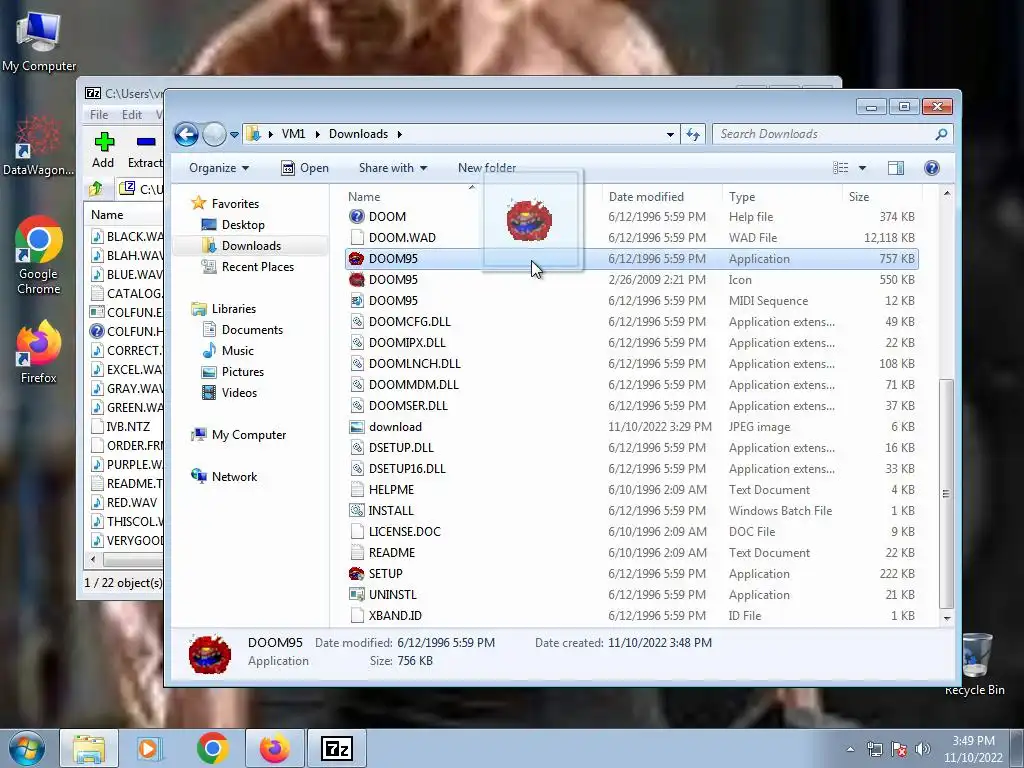Click the Libraries heading in sidebar
Screen dimensions: 1024x768
click(x=223, y=309)
